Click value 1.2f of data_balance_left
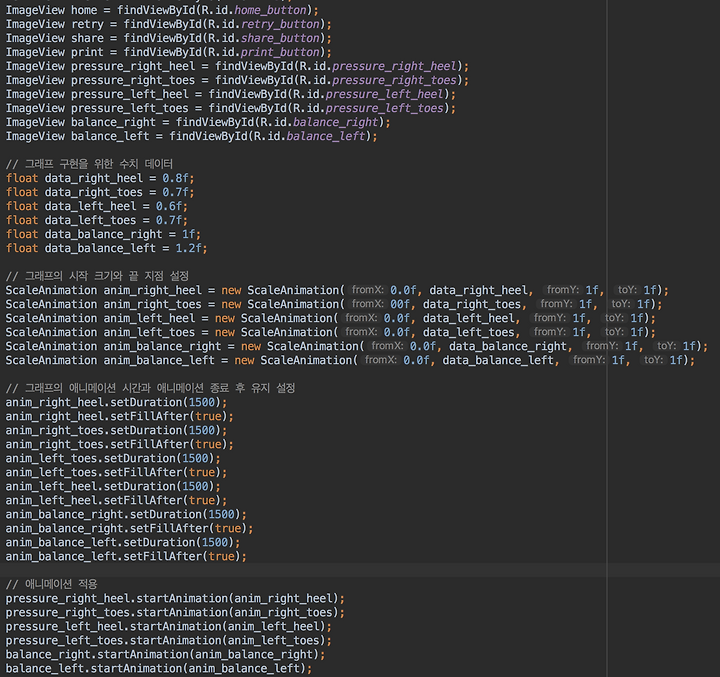 (x=188, y=248)
